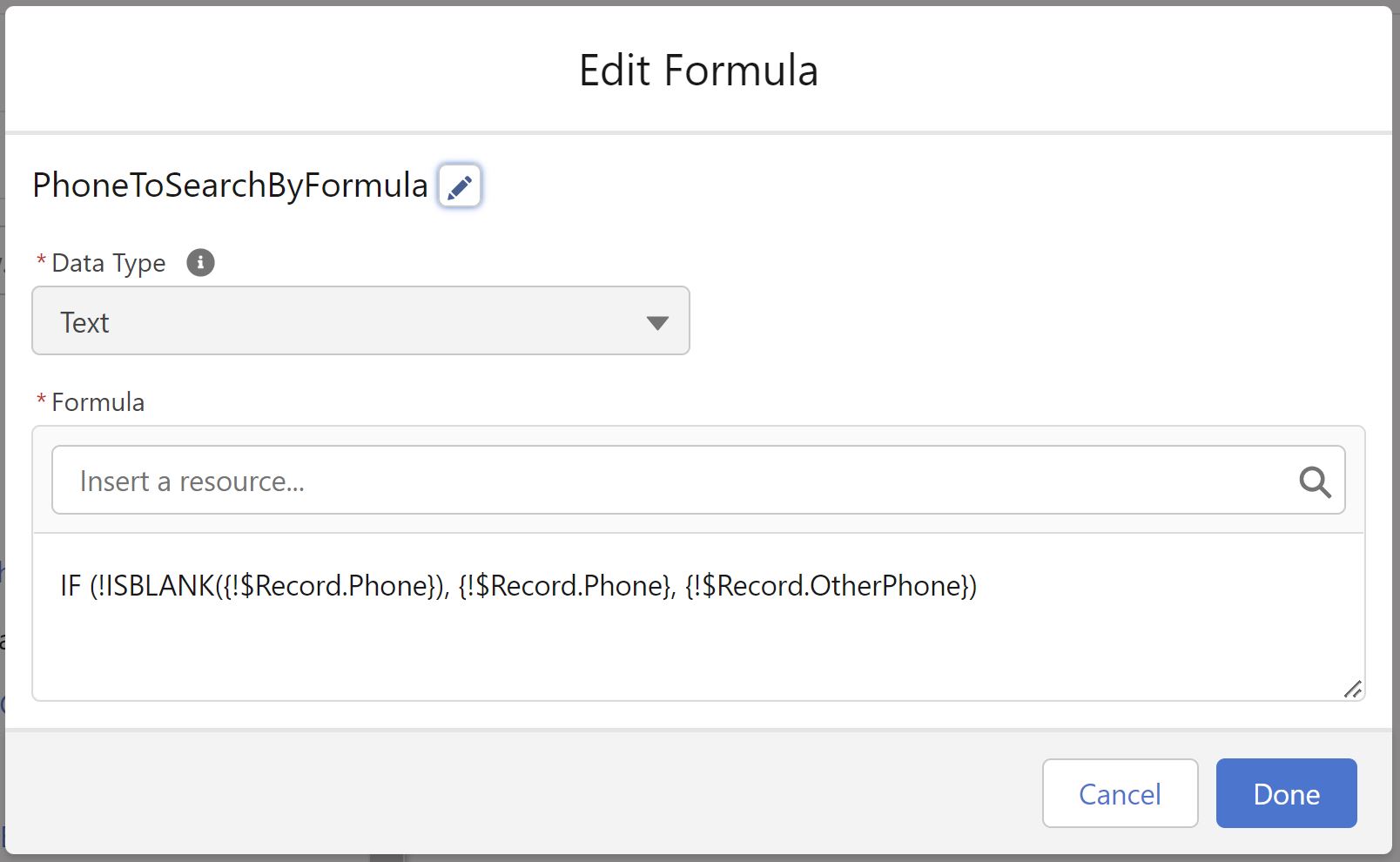Click the second {!$Record.Phone} reference in the formula
This screenshot has width=1400, height=862.
(x=566, y=586)
